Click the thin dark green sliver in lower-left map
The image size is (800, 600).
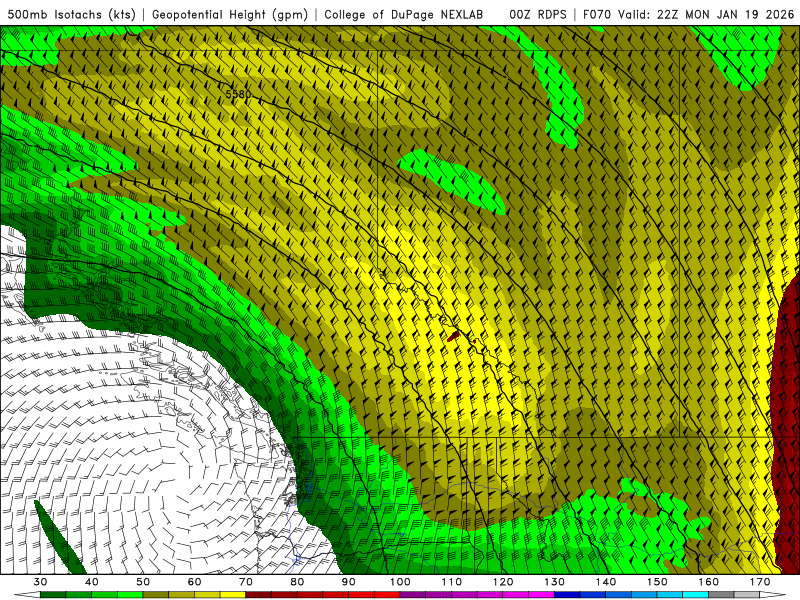tap(60, 537)
